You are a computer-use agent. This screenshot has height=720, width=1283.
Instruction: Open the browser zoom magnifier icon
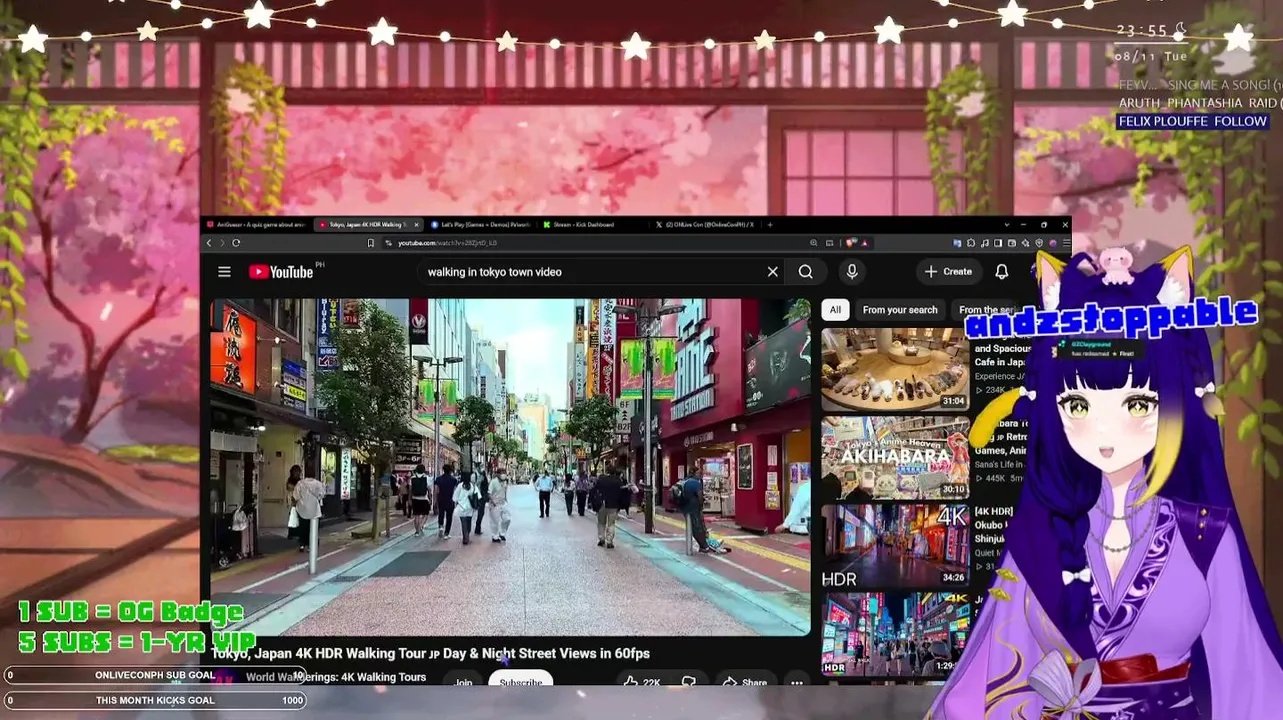[812, 243]
